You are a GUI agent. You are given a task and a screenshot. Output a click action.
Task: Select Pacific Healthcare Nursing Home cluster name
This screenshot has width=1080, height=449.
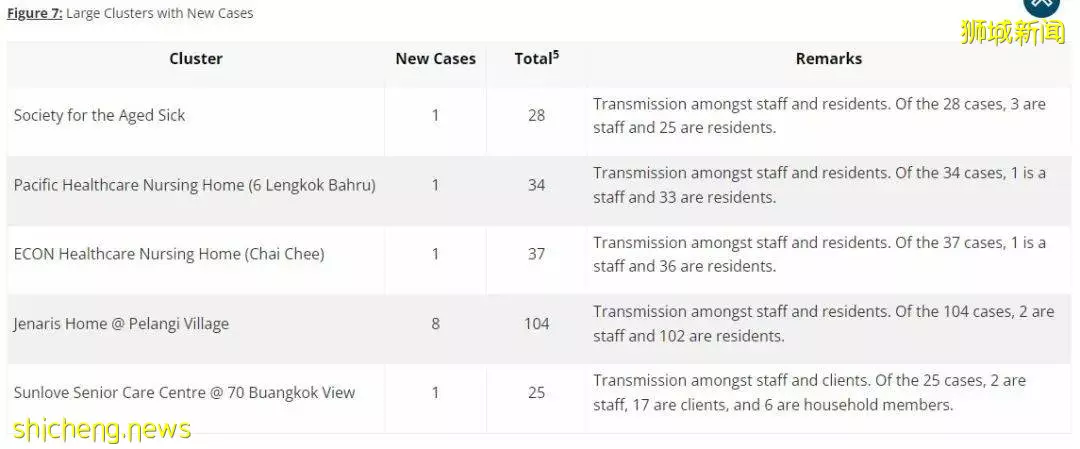click(195, 185)
